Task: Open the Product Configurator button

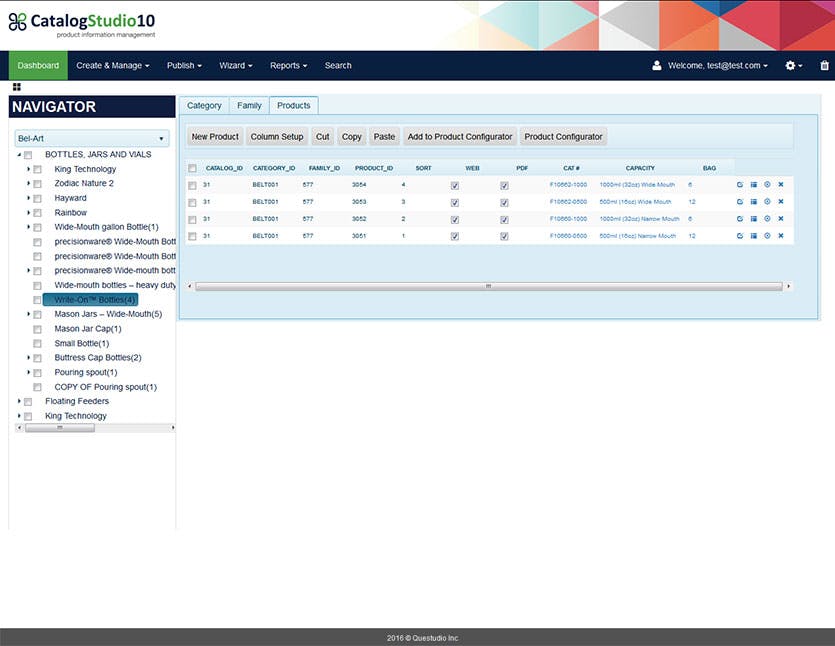Action: (563, 137)
